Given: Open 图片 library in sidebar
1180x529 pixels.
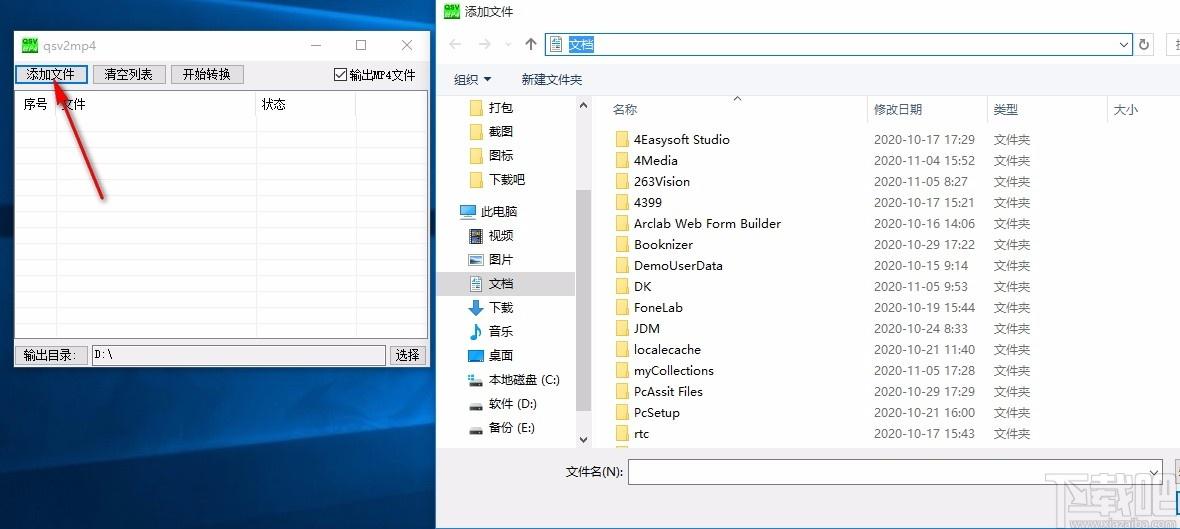Looking at the screenshot, I should (x=491, y=260).
